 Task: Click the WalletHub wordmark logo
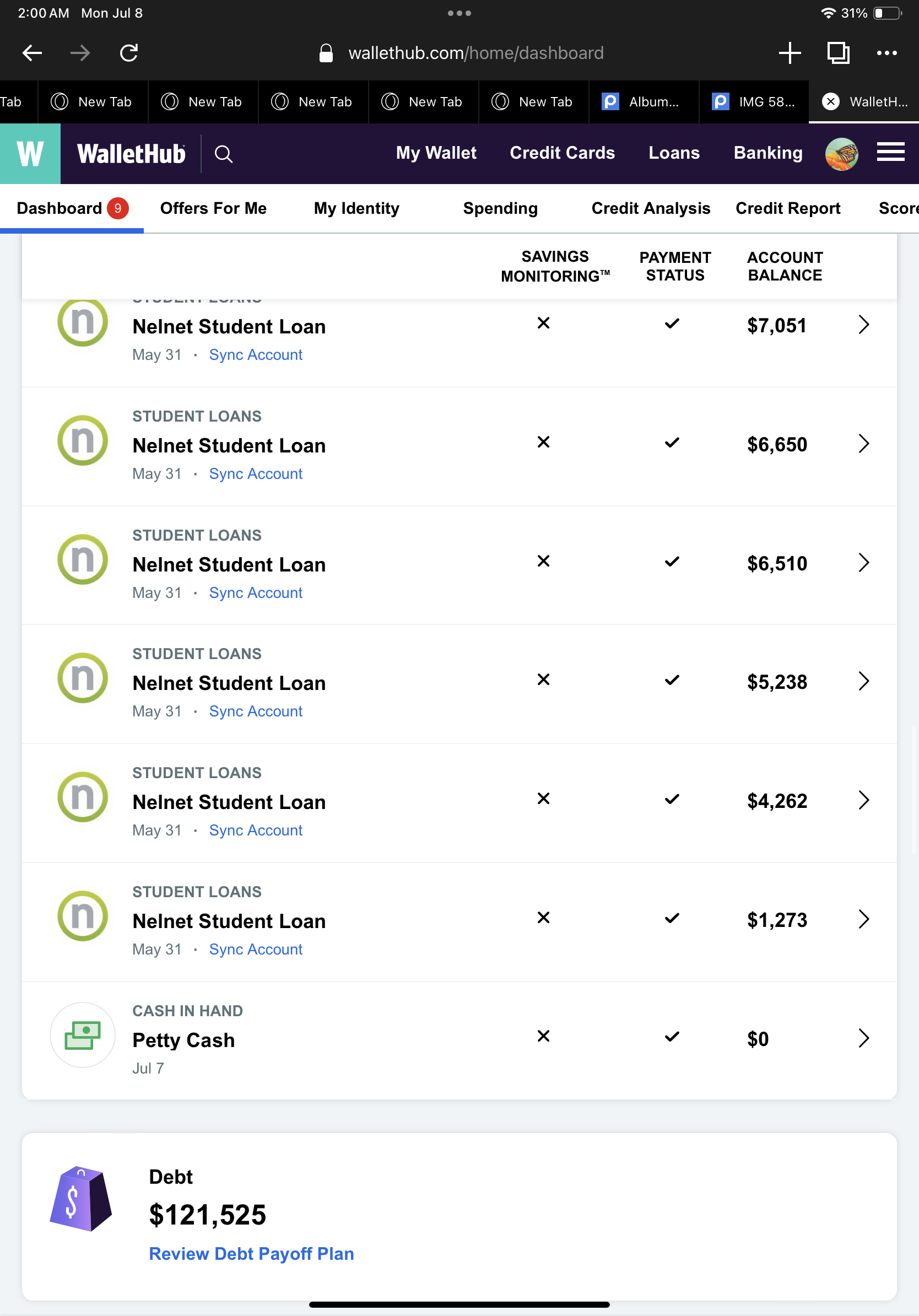[131, 154]
